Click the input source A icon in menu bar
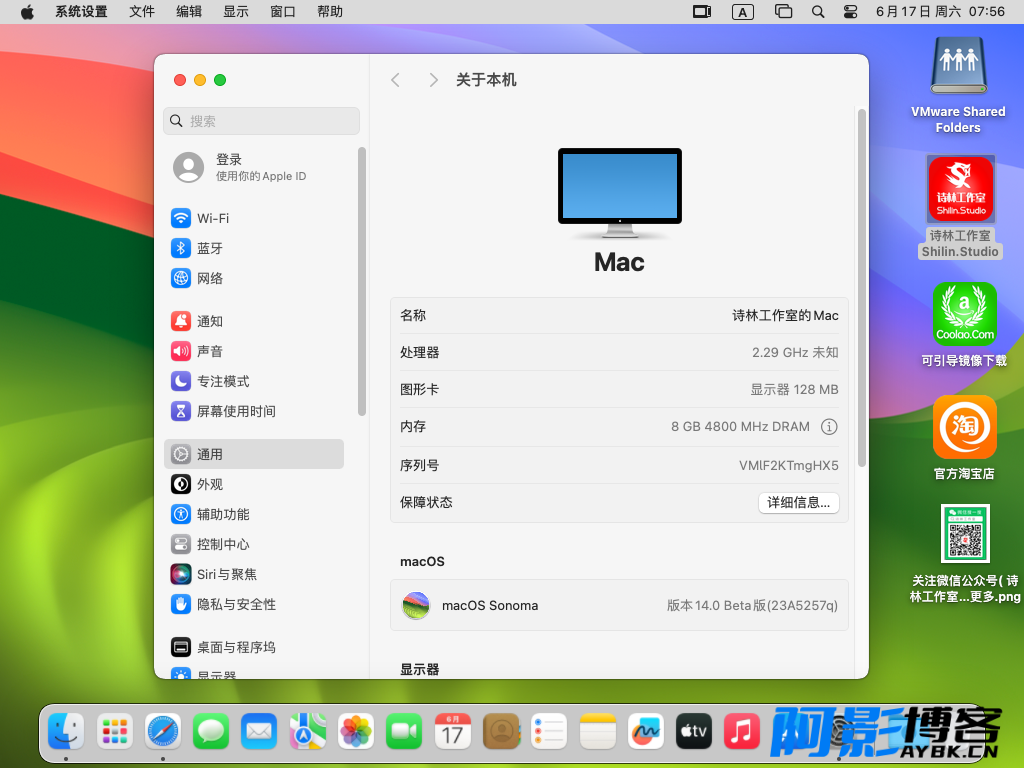1024x768 pixels. 743,12
